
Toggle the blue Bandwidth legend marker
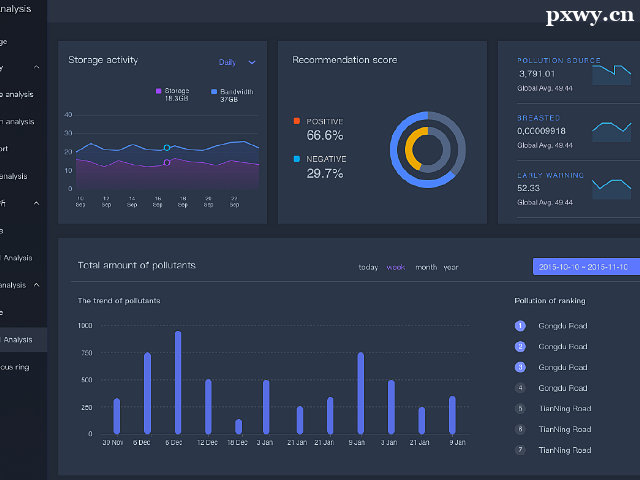tap(214, 91)
